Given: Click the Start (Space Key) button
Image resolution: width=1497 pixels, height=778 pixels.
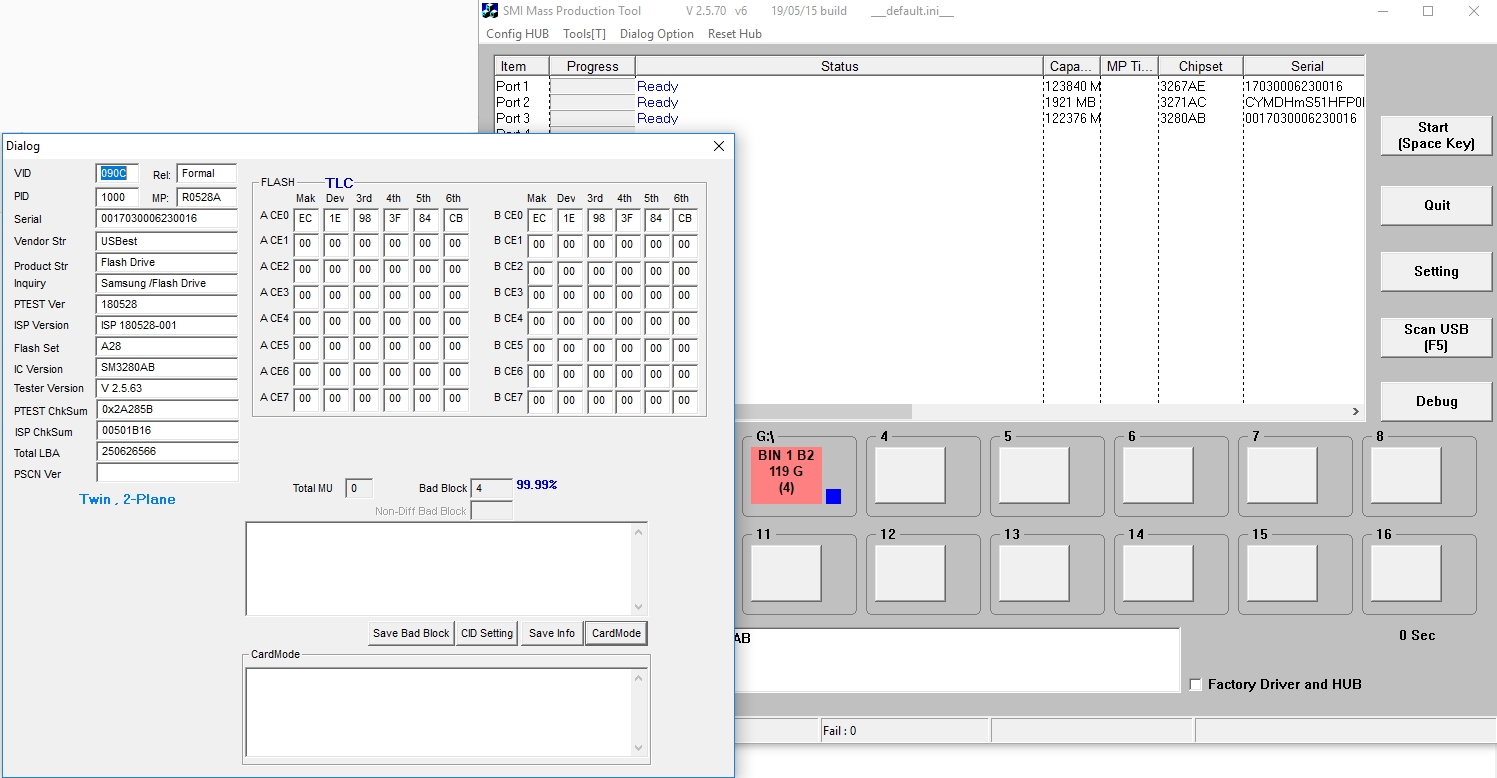Looking at the screenshot, I should (x=1436, y=135).
